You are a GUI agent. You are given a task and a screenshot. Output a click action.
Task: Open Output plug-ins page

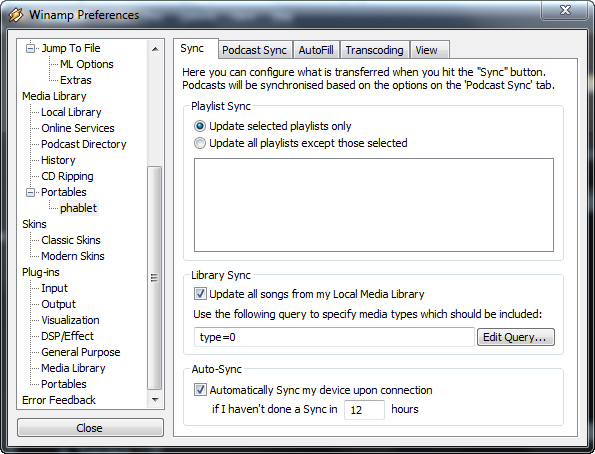click(58, 304)
